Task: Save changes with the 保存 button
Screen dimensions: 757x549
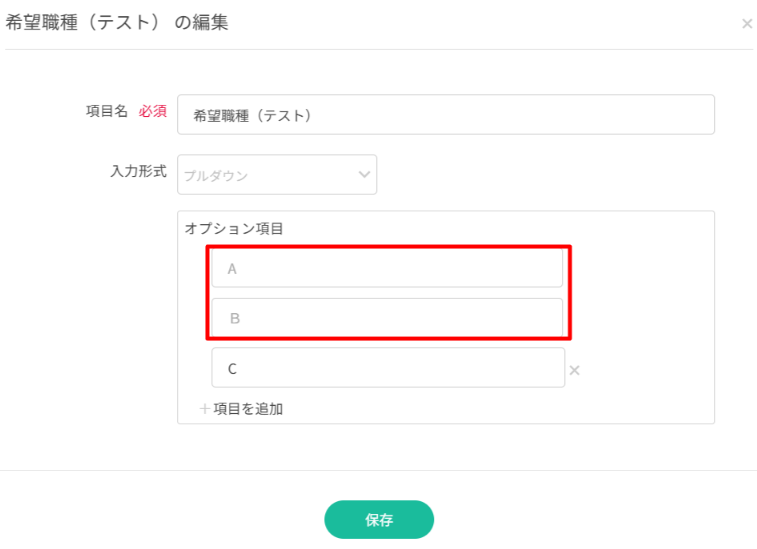Action: coord(379,520)
